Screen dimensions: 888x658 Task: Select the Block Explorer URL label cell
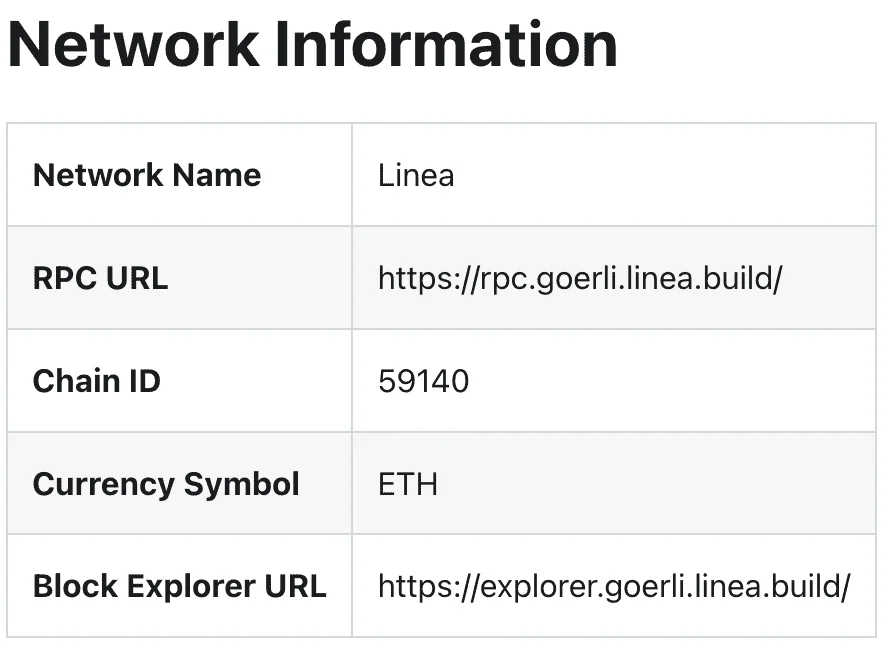click(179, 586)
